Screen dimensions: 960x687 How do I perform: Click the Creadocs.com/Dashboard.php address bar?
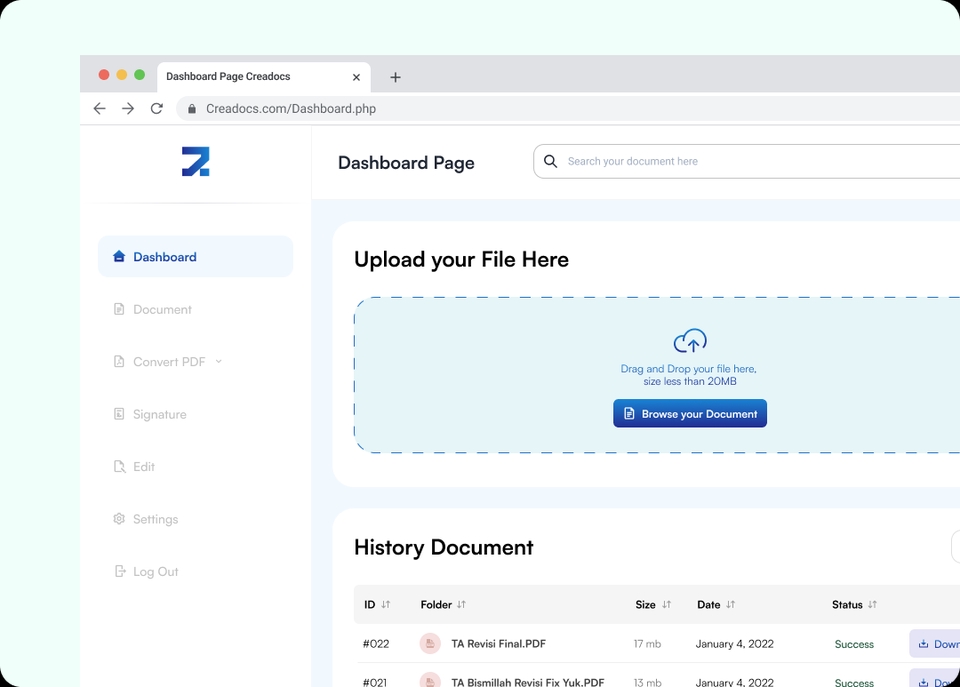pos(568,108)
